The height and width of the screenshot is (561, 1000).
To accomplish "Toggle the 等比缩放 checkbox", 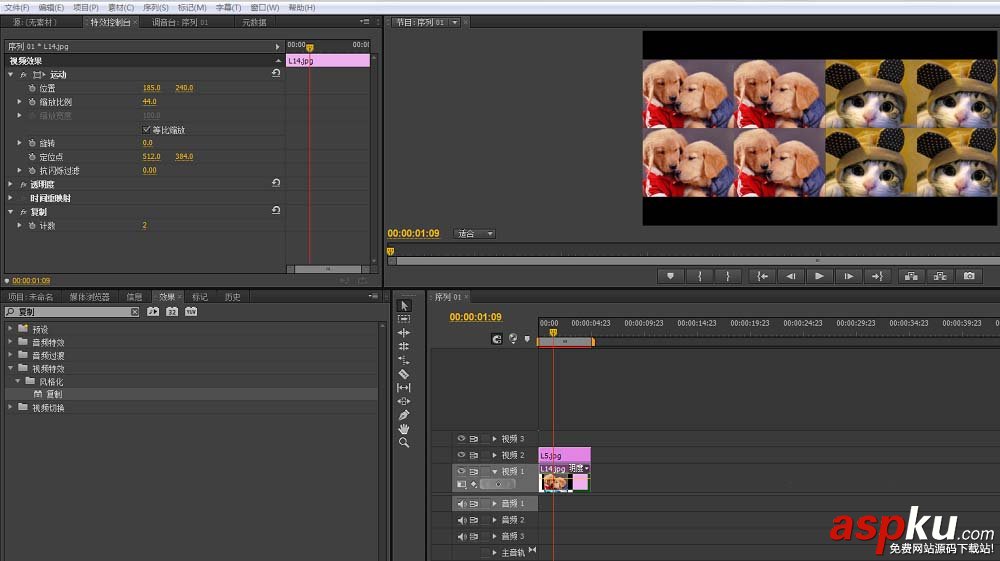I will pyautogui.click(x=147, y=129).
